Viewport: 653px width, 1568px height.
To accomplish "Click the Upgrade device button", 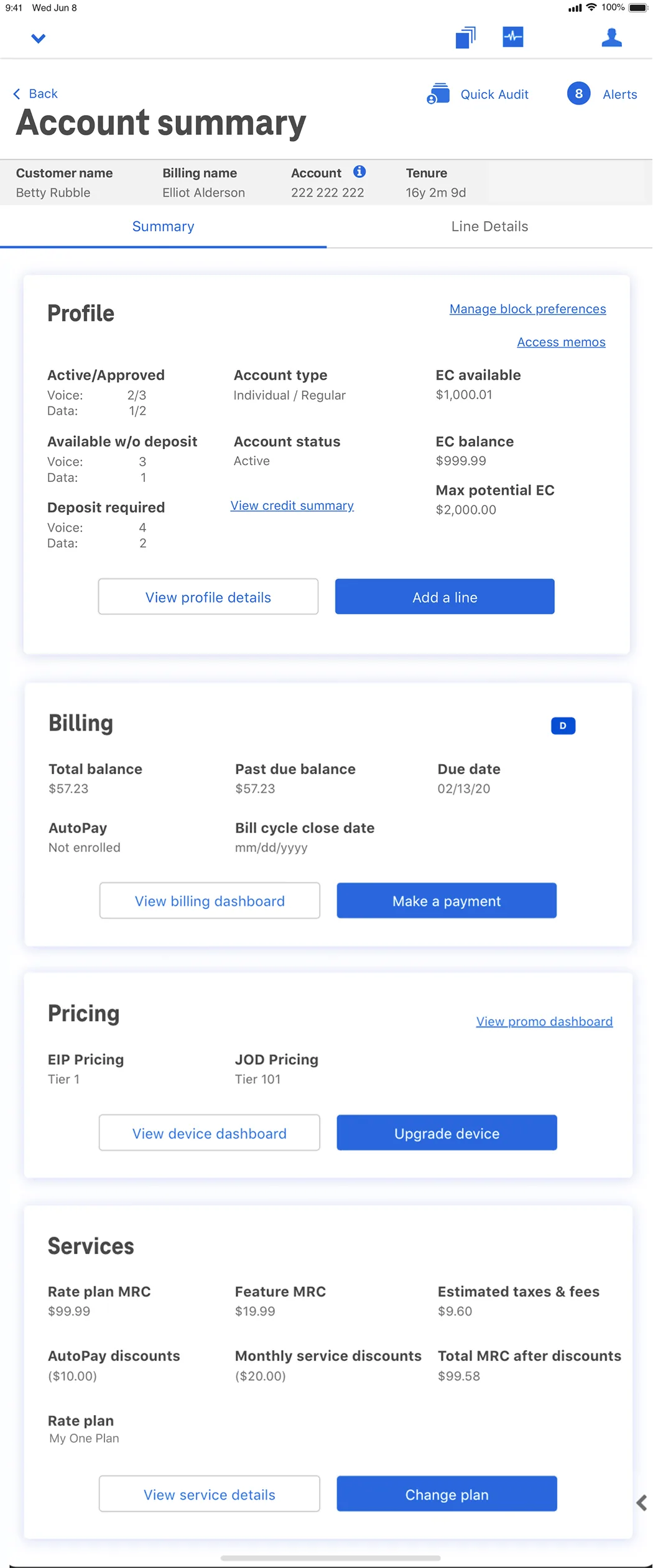I will point(447,1133).
